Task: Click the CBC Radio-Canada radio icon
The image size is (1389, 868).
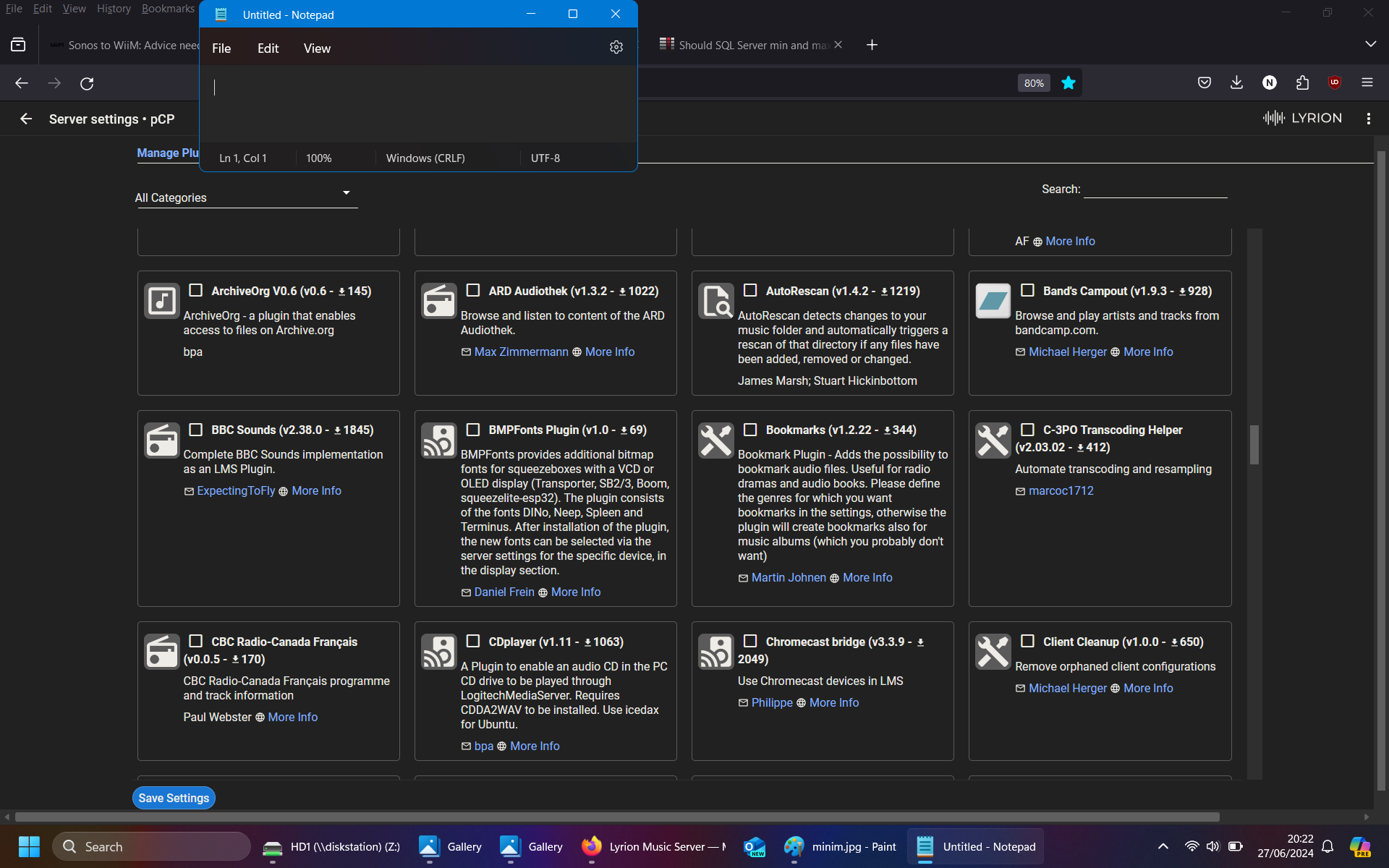Action: tap(162, 652)
